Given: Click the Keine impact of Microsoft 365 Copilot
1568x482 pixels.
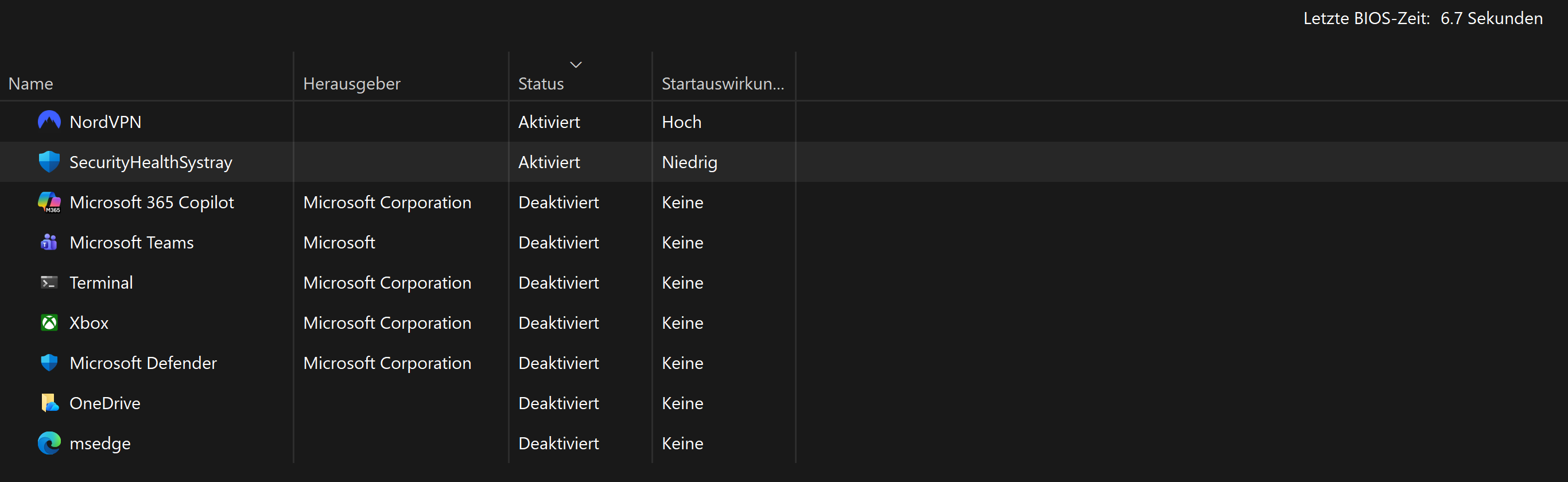Looking at the screenshot, I should tap(682, 202).
